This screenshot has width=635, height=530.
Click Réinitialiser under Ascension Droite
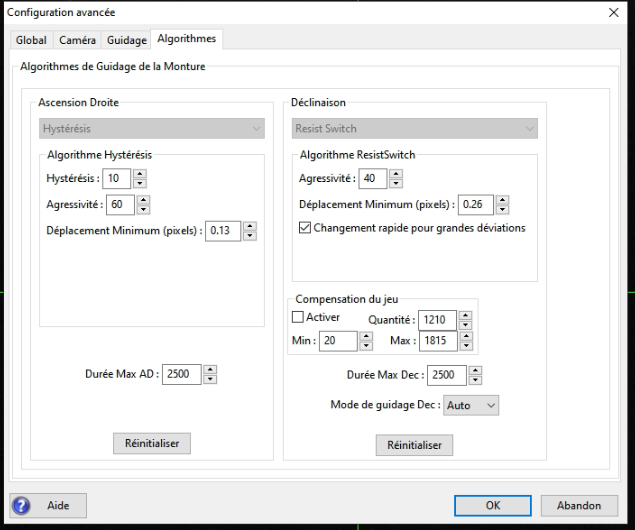tap(152, 443)
